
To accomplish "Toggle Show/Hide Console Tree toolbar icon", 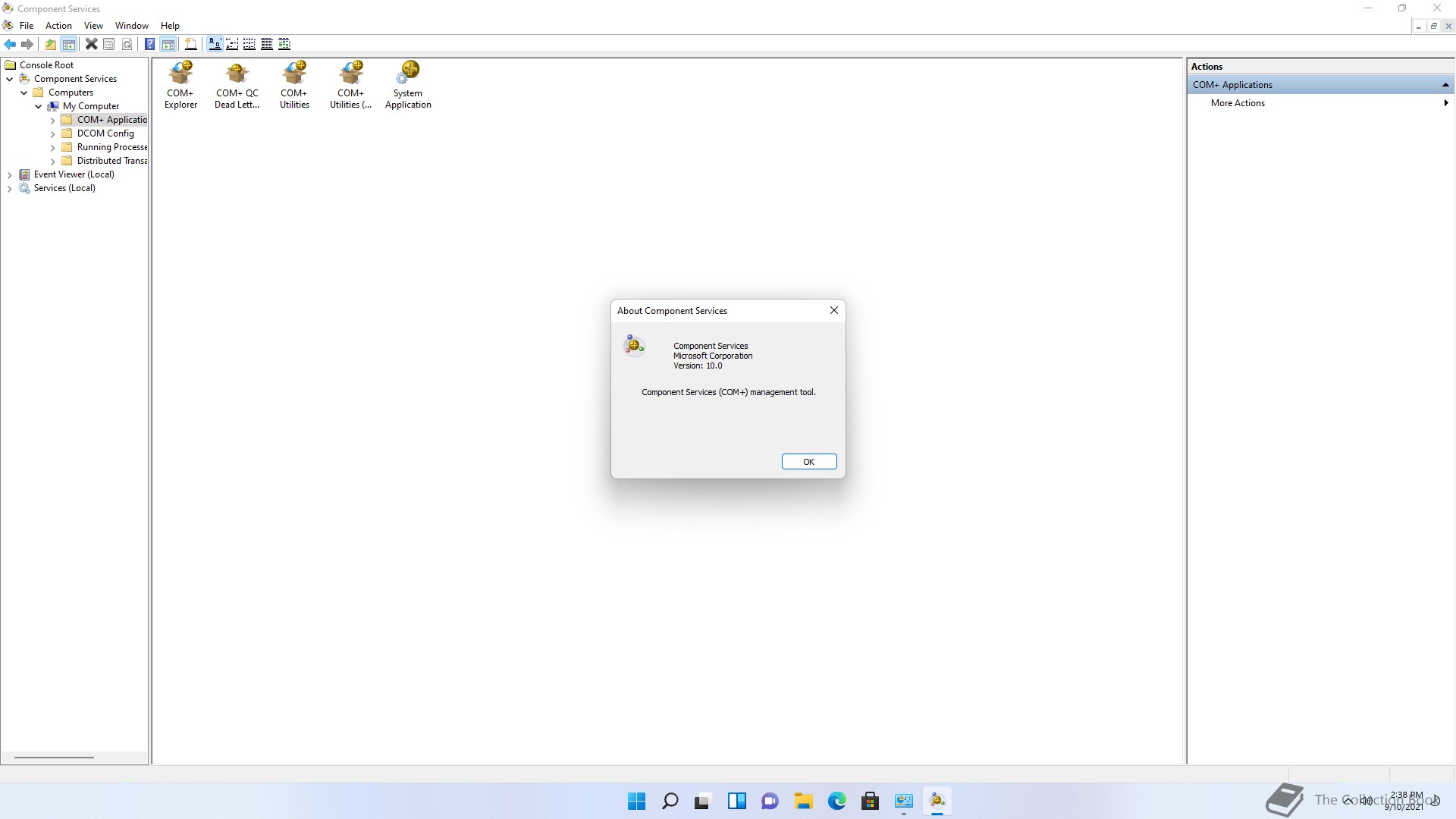I will tap(69, 44).
